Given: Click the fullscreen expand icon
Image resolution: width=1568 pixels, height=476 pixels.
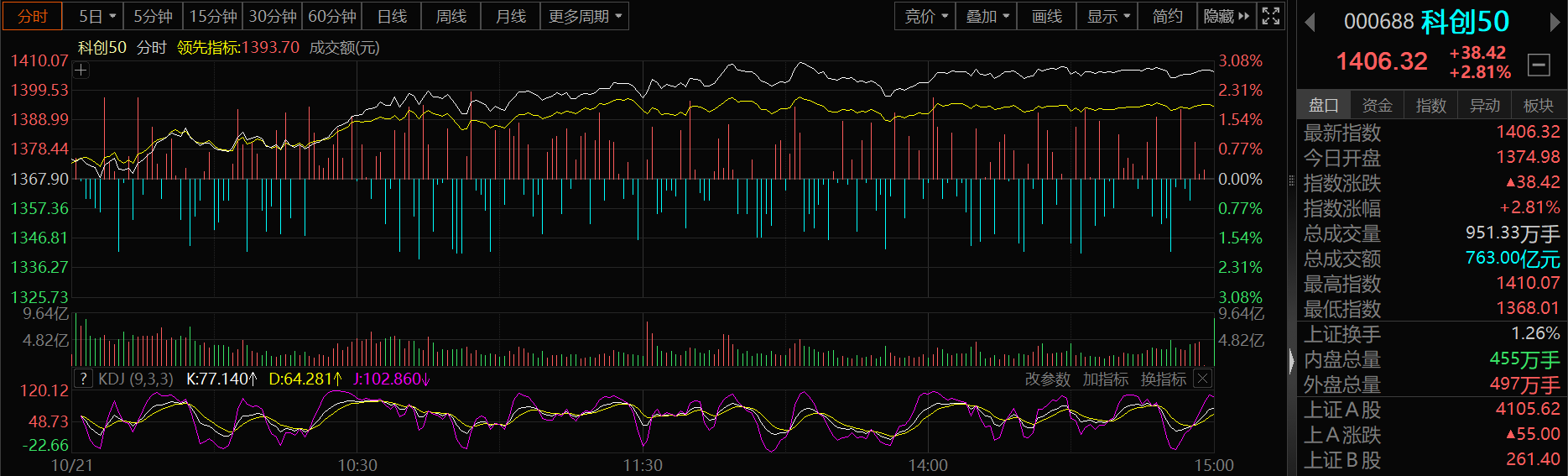Looking at the screenshot, I should (x=1271, y=16).
